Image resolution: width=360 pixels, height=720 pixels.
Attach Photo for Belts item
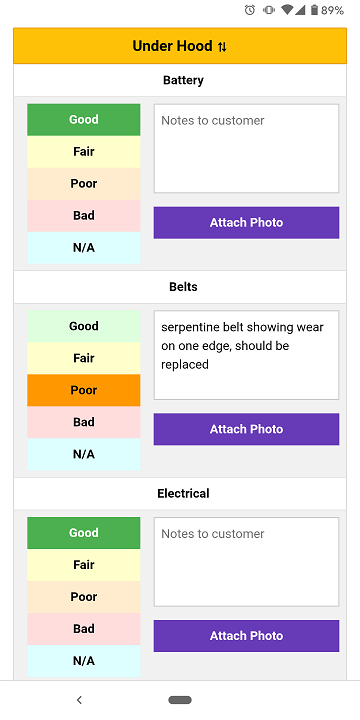coord(247,429)
